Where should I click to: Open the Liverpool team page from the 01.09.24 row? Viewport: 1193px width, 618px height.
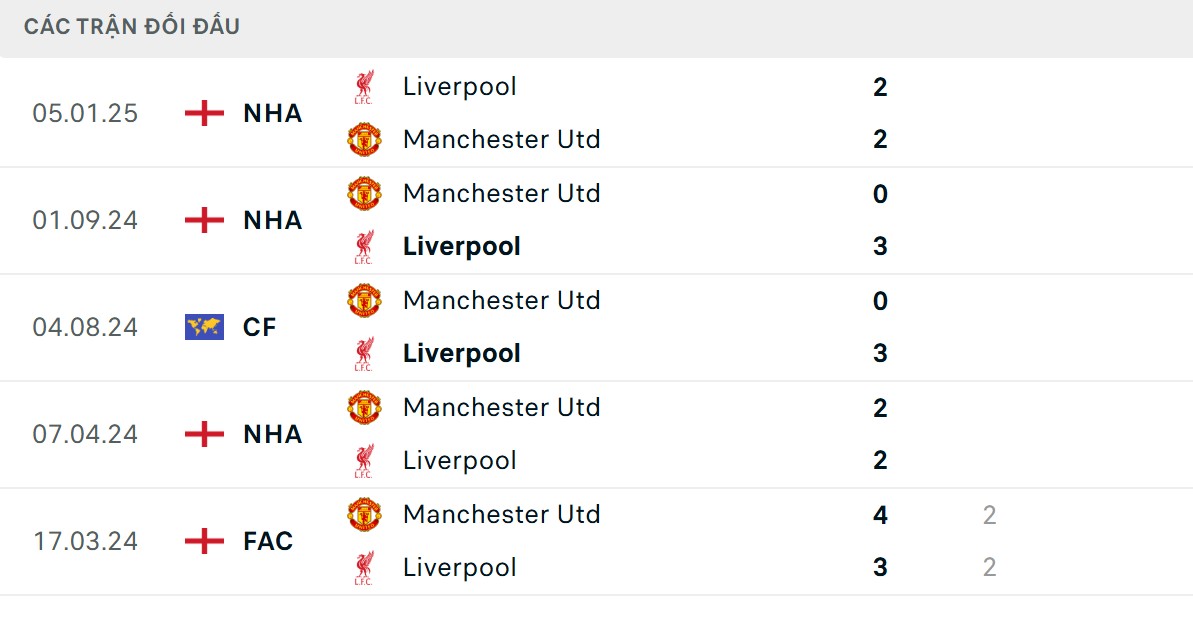[461, 246]
